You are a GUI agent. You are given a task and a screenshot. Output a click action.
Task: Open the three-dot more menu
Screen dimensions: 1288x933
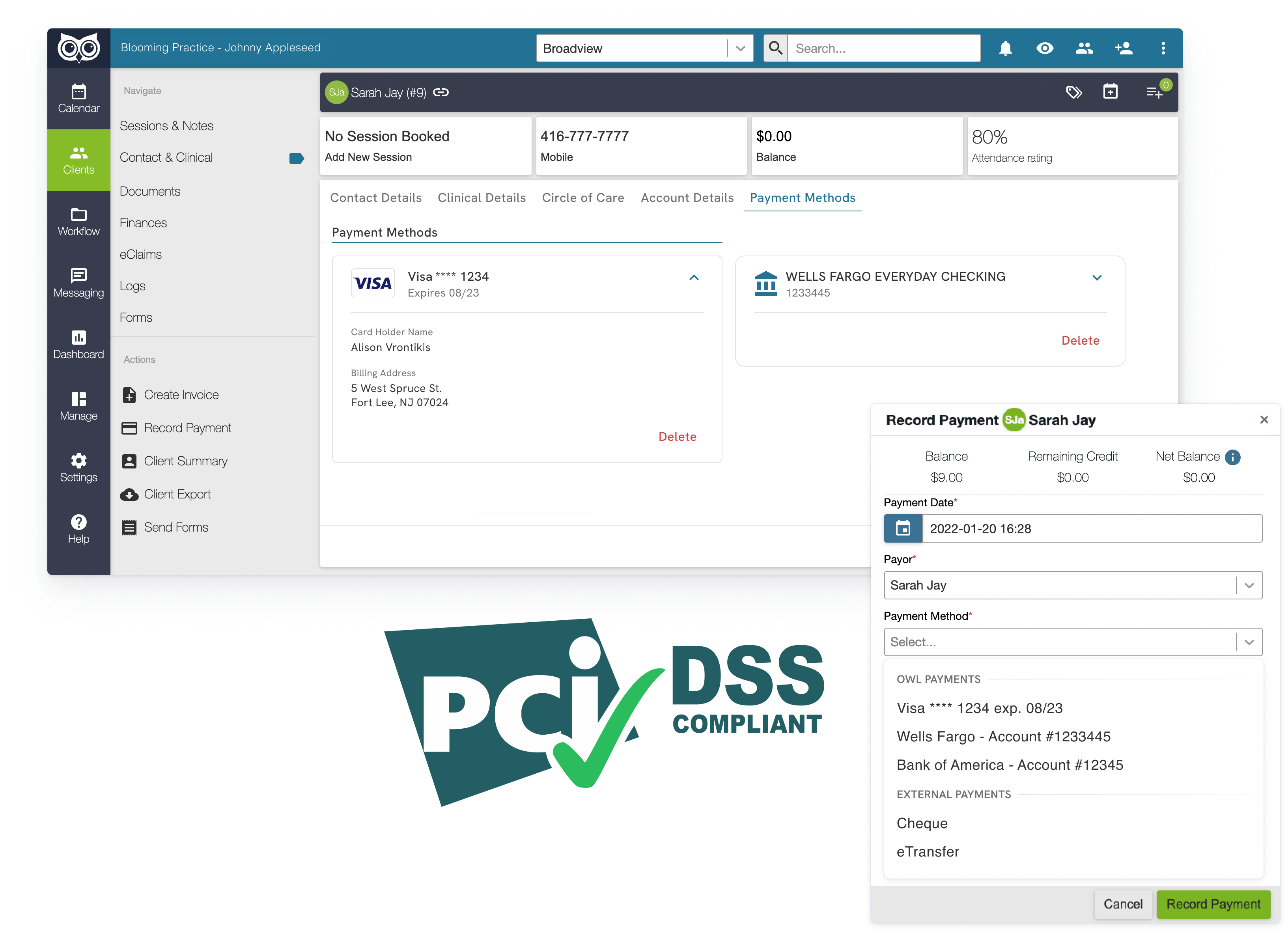click(x=1163, y=48)
